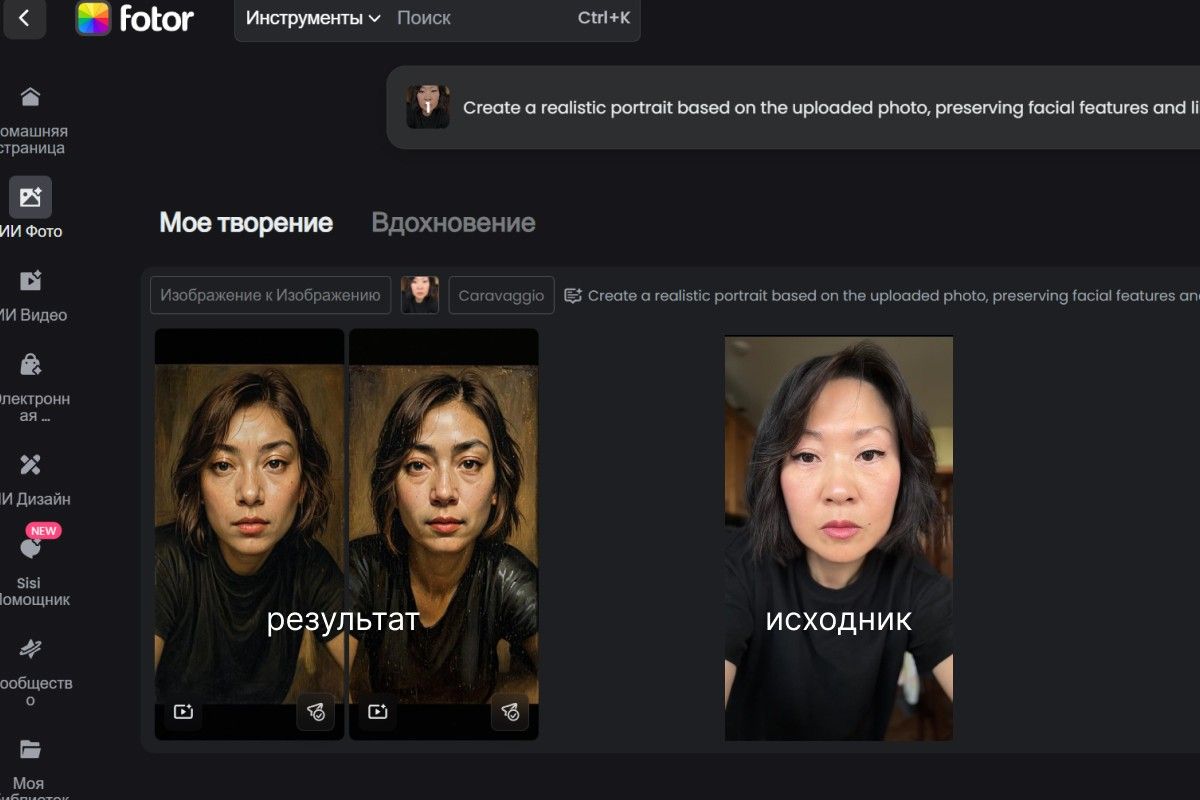Open the Инструменты dropdown menu
This screenshot has width=1200, height=800.
306,18
